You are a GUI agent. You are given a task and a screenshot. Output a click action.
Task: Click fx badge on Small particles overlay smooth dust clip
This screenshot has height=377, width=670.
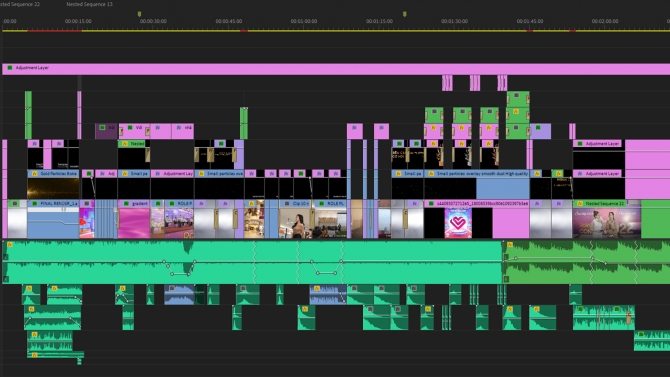coord(431,174)
